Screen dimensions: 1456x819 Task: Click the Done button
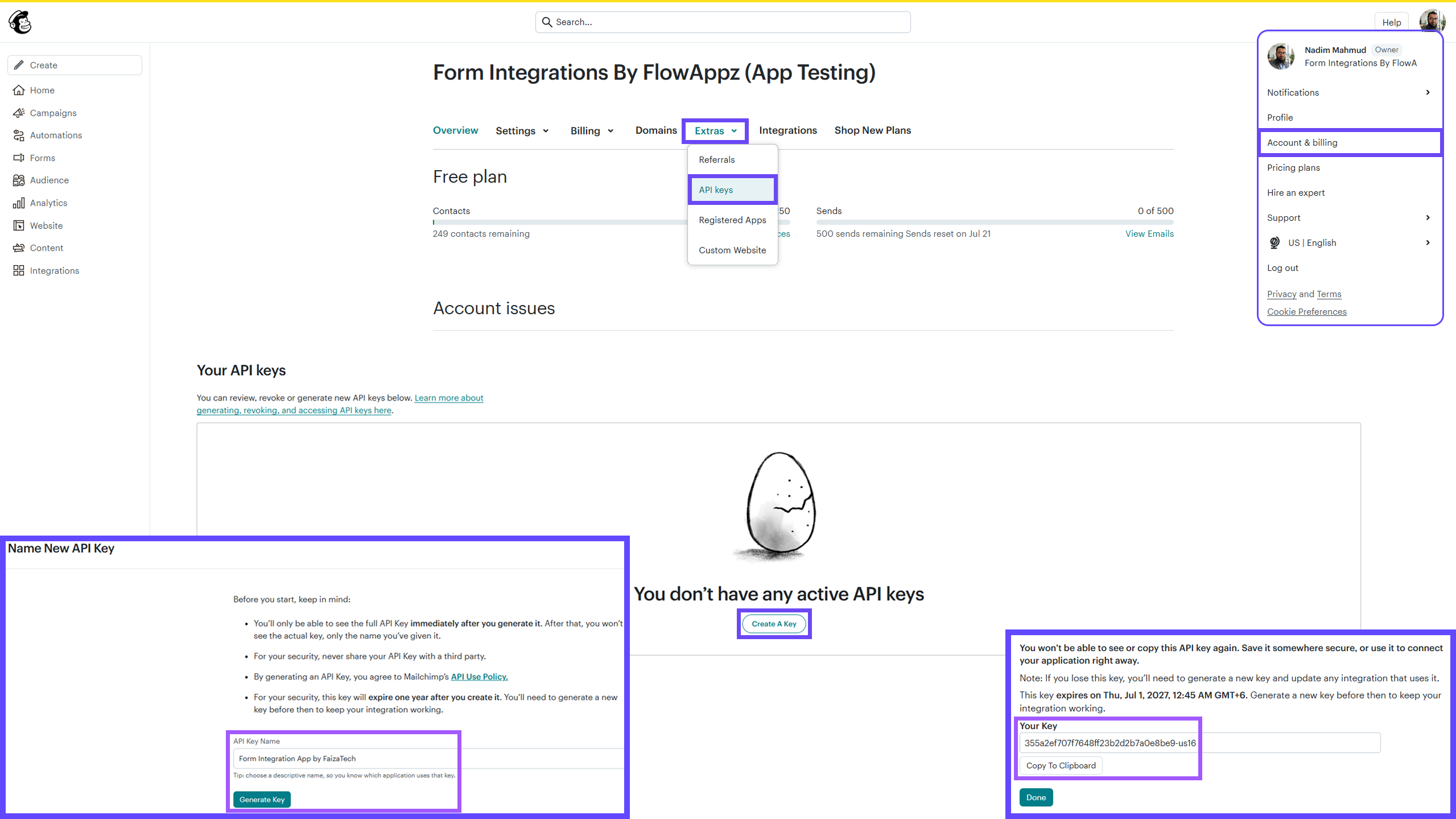1036,797
